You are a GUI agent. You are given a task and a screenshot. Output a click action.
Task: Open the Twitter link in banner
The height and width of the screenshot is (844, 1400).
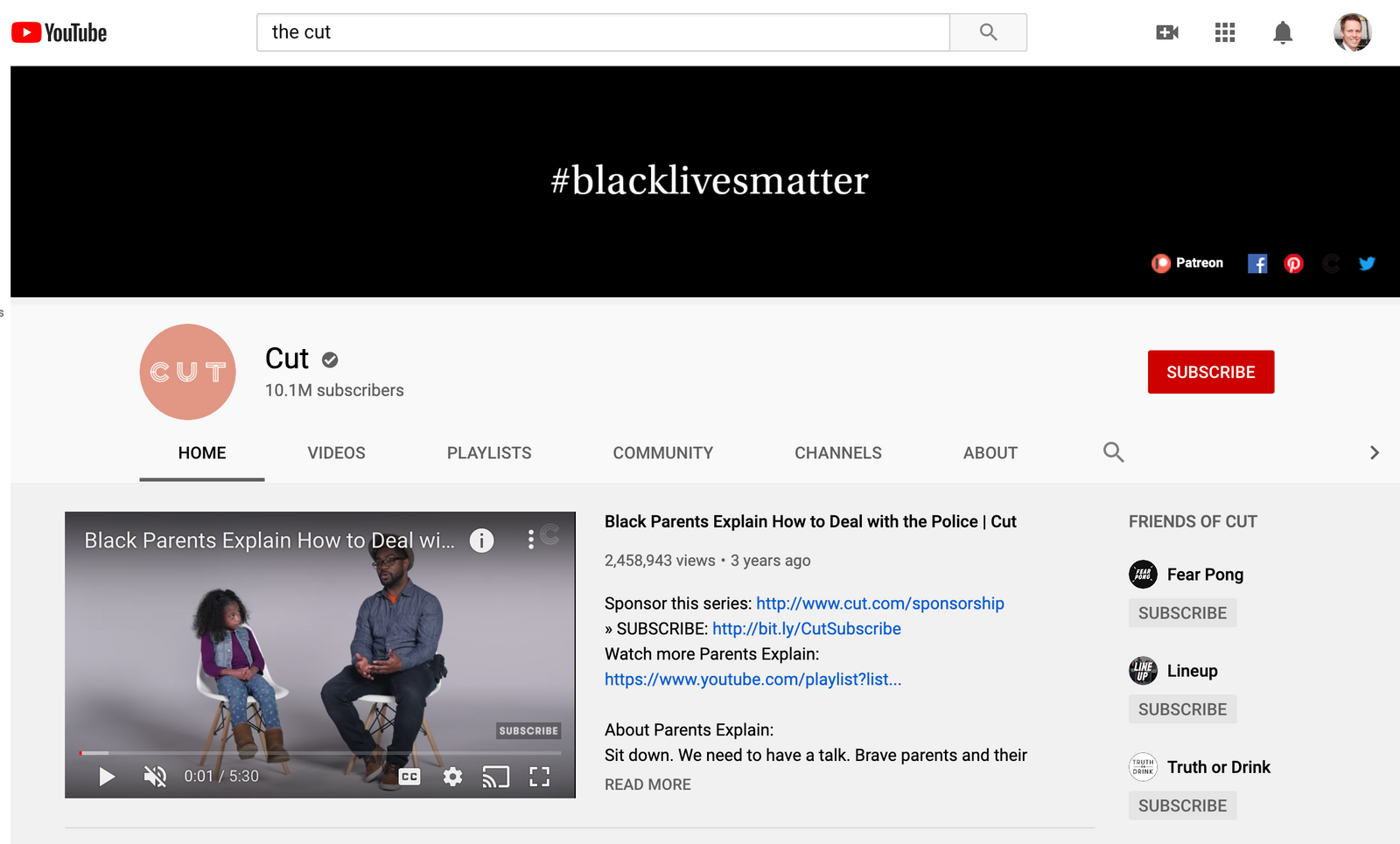tap(1367, 263)
